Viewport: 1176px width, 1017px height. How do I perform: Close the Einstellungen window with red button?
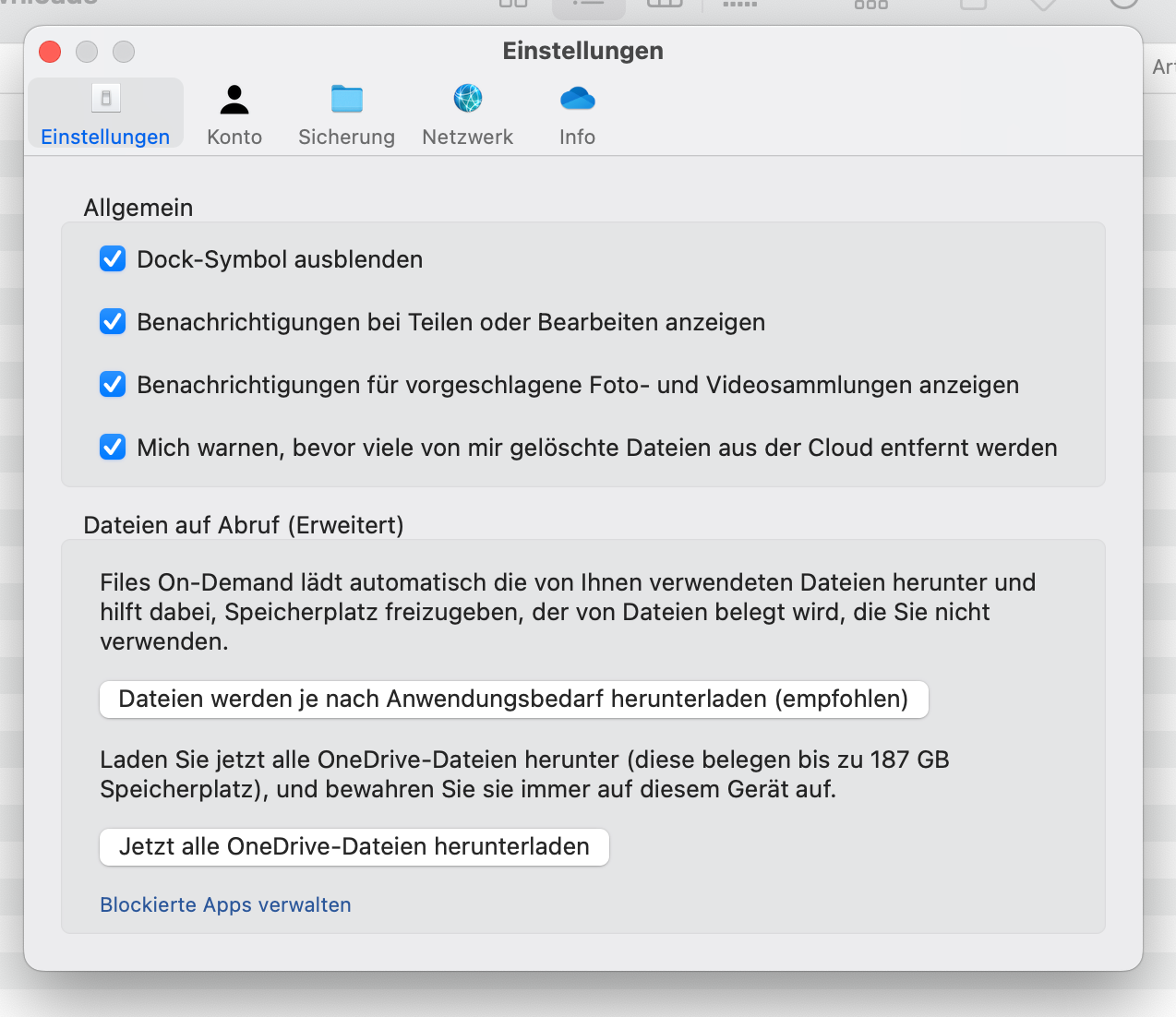tap(50, 52)
